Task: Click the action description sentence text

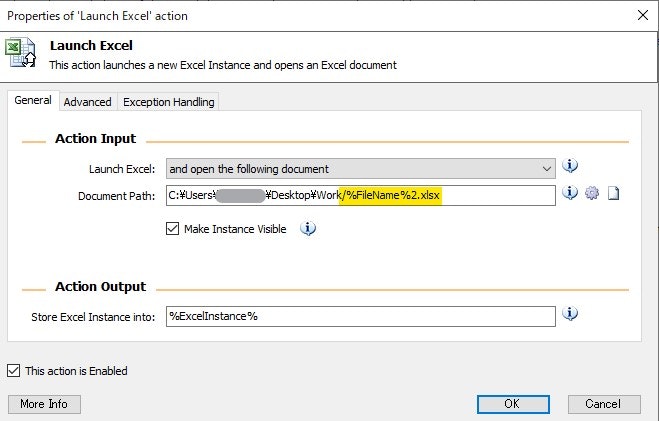Action: [x=223, y=65]
